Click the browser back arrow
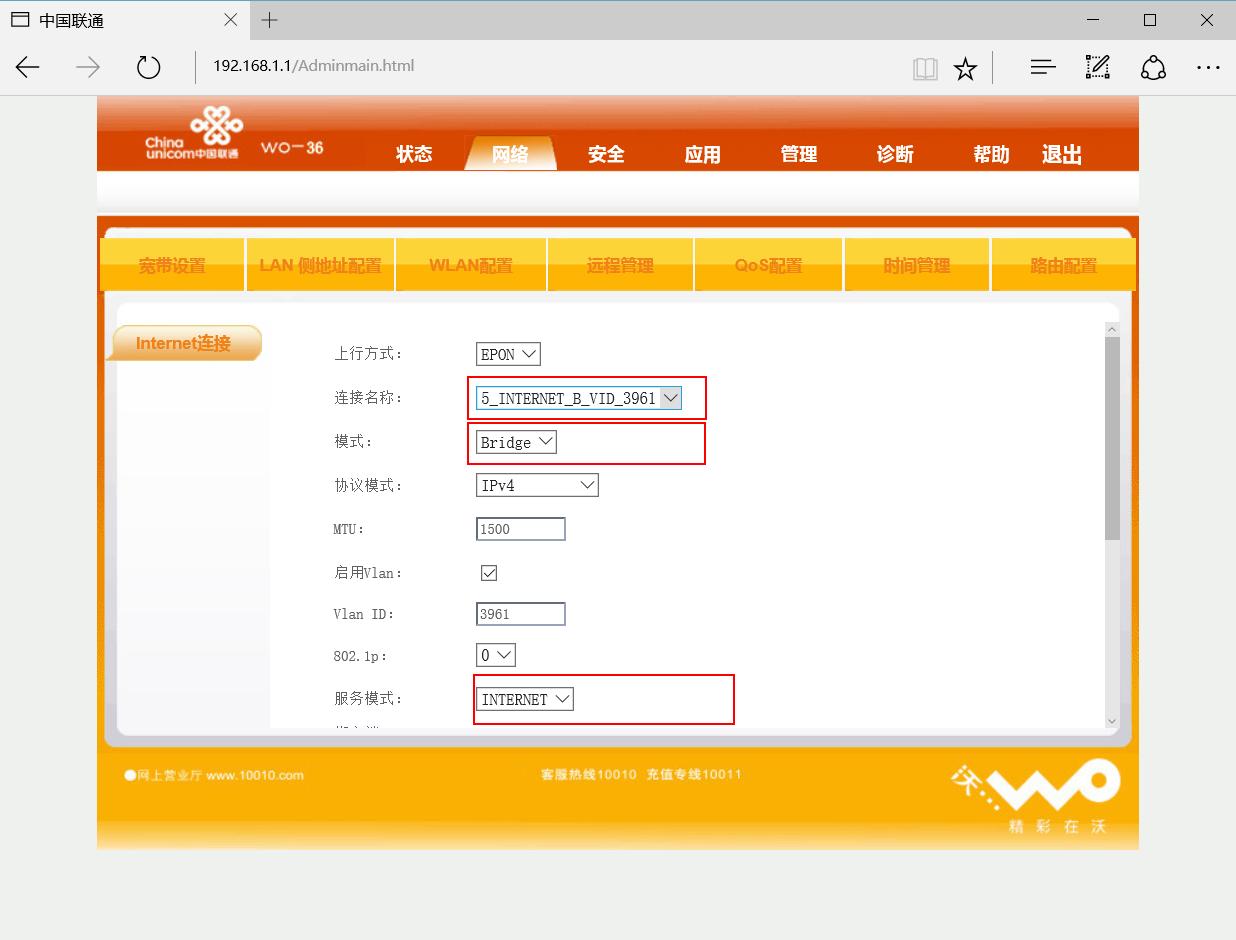This screenshot has height=940, width=1236. click(27, 66)
